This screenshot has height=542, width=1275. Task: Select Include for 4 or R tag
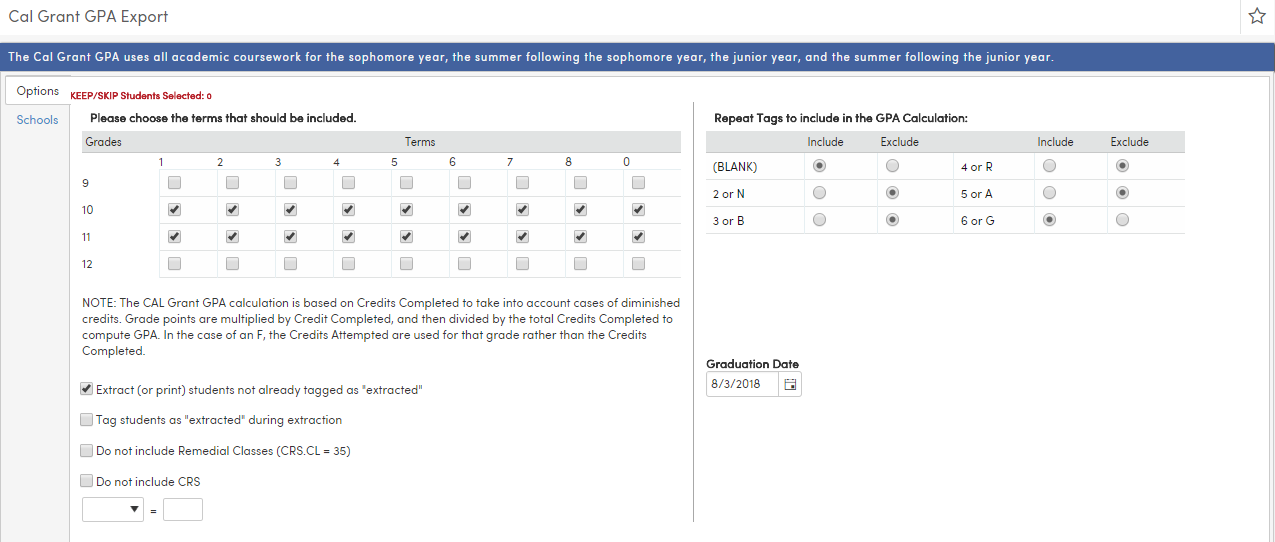(x=1050, y=166)
